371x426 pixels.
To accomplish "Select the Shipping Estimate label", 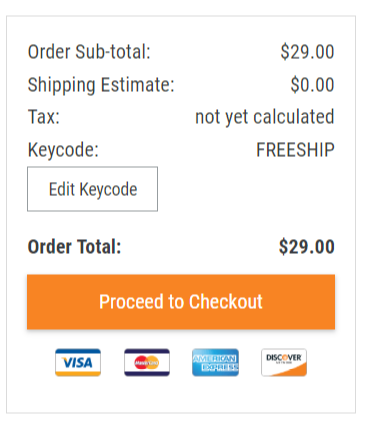I will pos(101,85).
